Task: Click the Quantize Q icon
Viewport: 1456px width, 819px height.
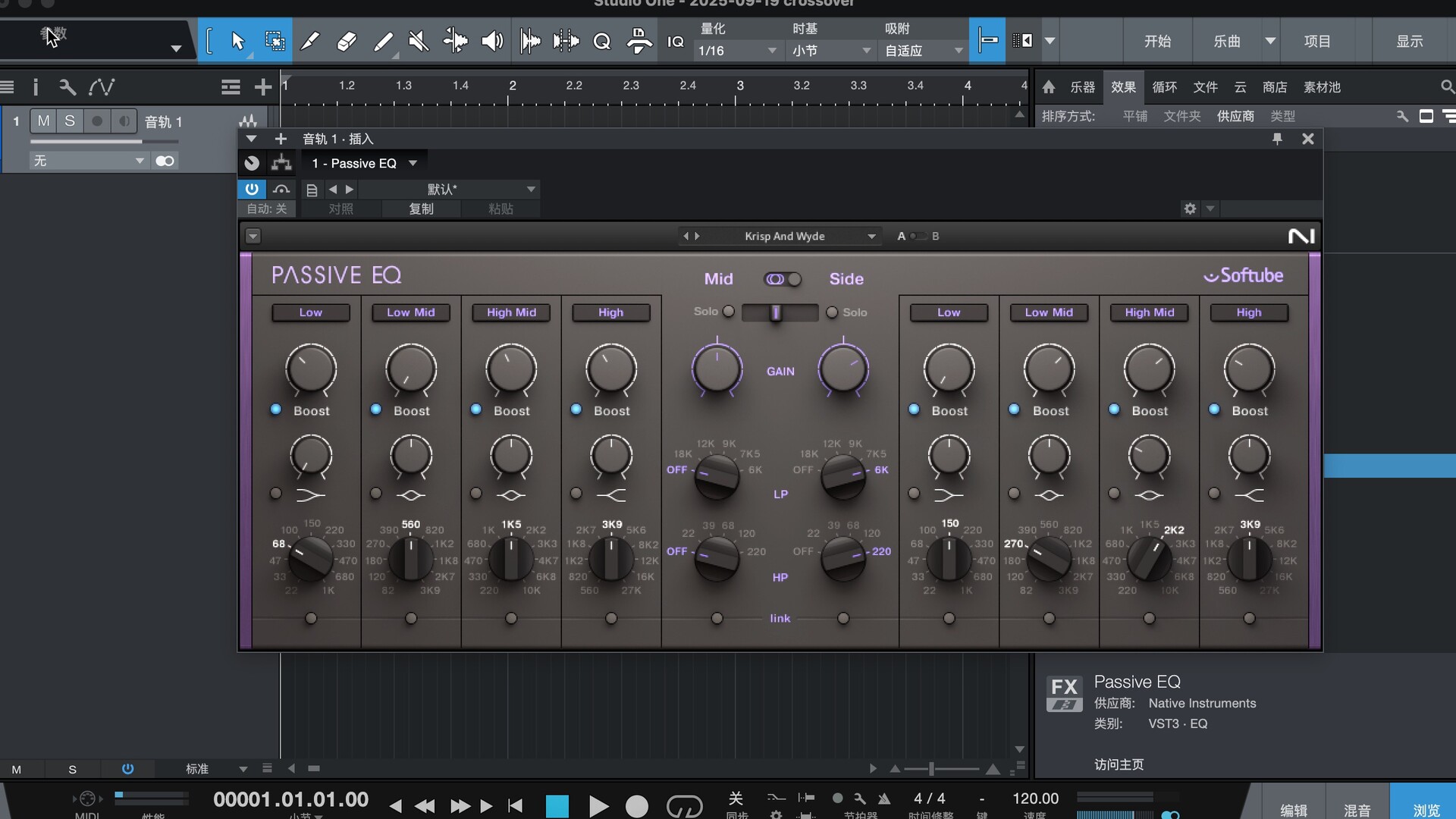Action: click(602, 42)
